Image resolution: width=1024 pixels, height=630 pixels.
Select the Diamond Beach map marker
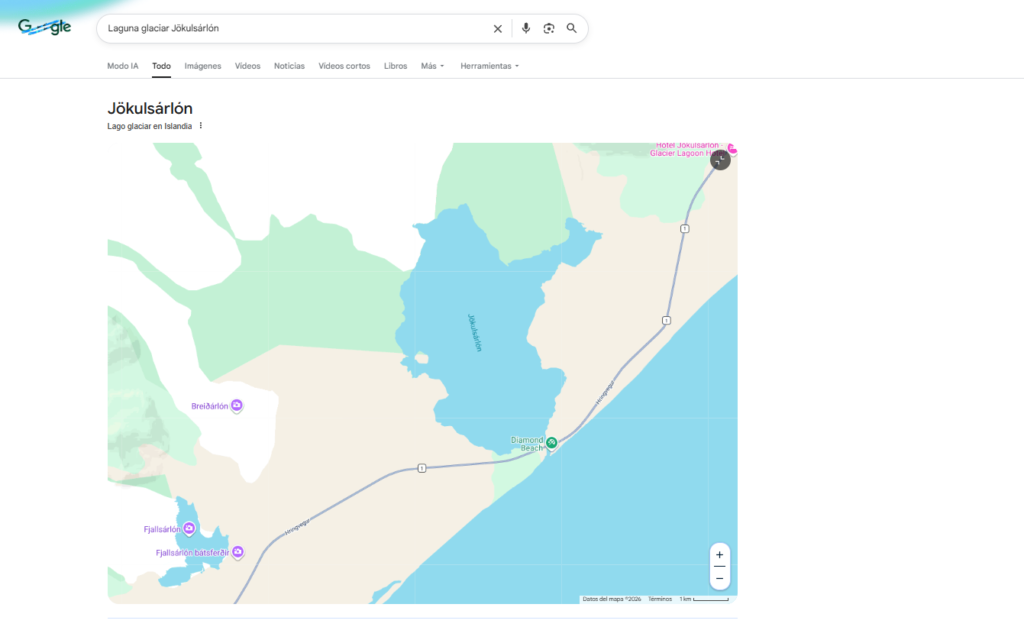coord(551,442)
